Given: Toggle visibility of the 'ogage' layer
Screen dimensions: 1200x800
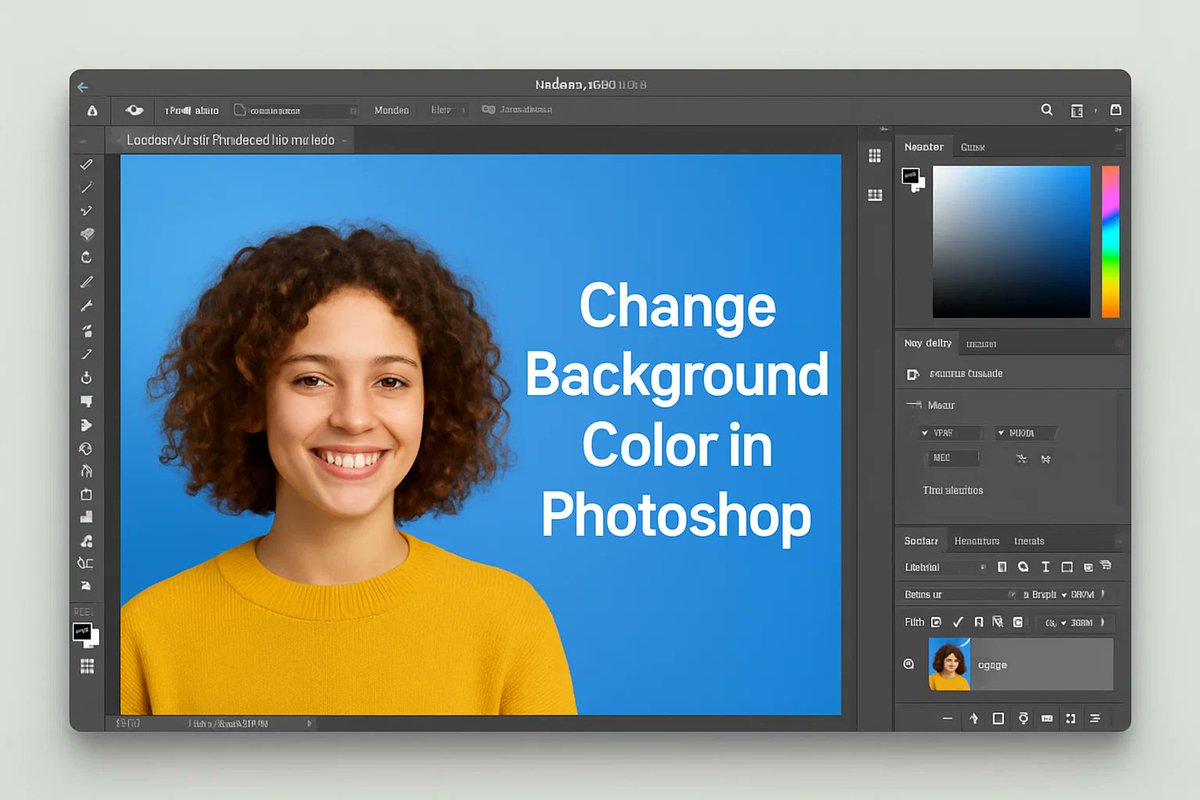Looking at the screenshot, I should (909, 663).
